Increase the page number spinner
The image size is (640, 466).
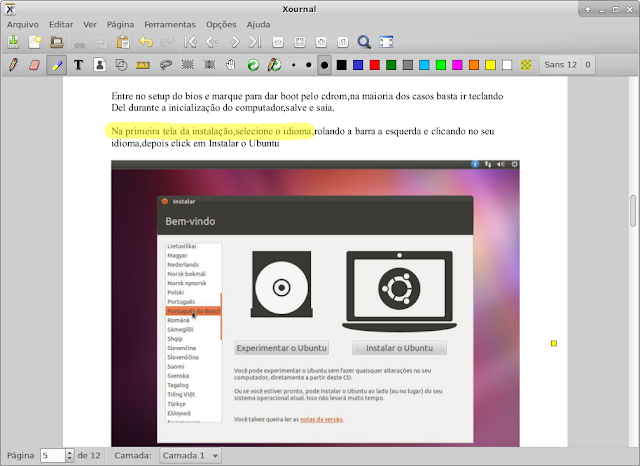pos(70,452)
